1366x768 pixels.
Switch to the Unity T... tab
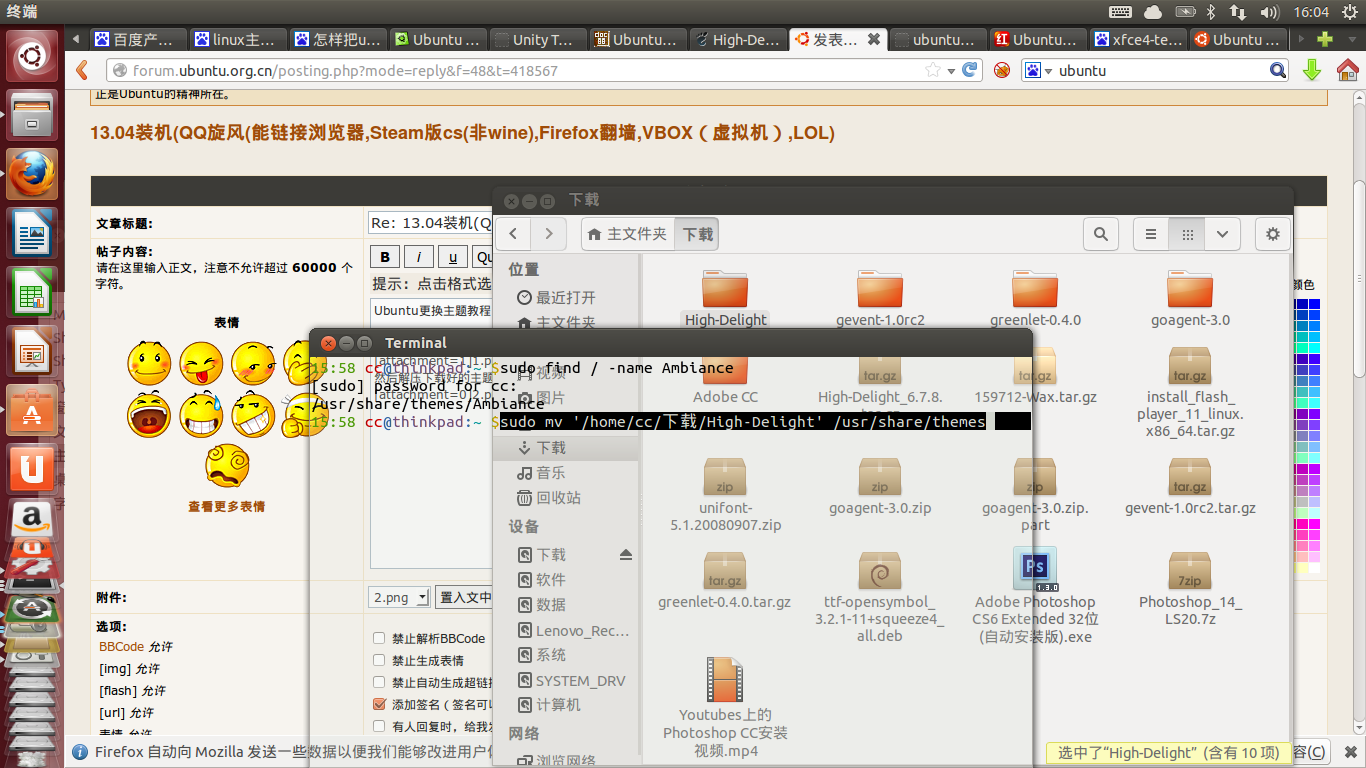click(x=539, y=39)
